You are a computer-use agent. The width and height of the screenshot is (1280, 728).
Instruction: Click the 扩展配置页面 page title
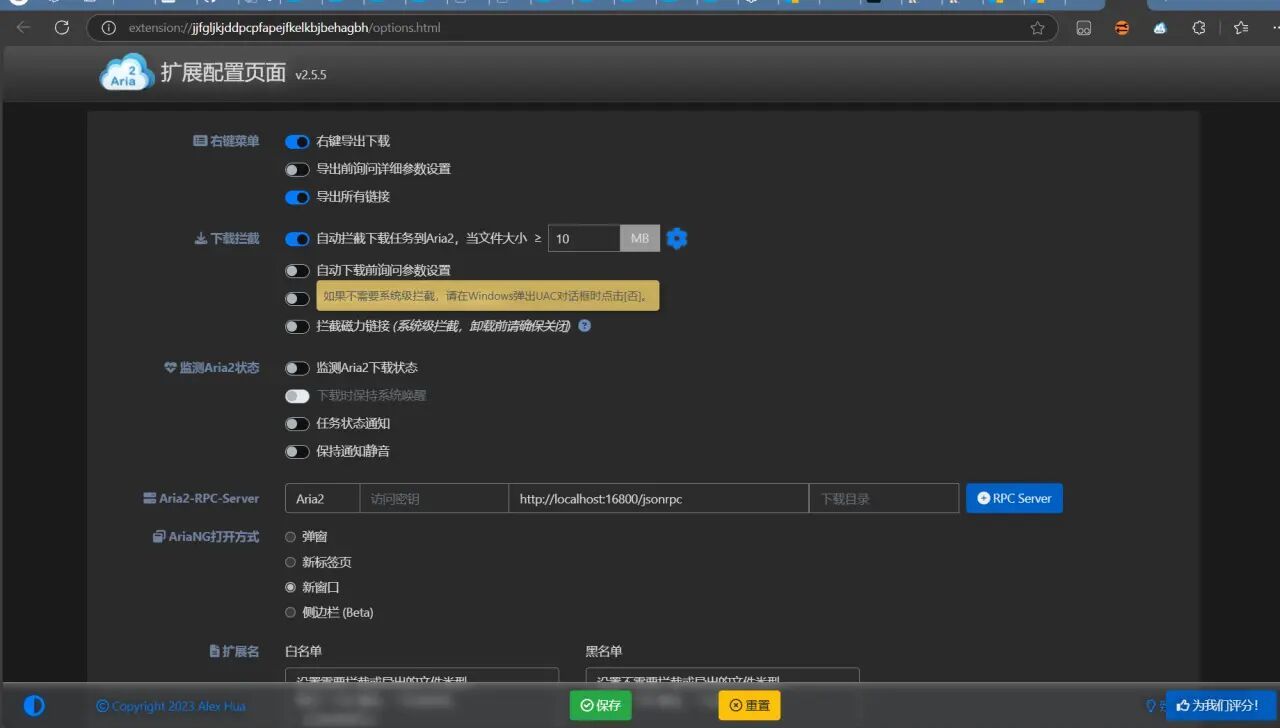point(223,72)
